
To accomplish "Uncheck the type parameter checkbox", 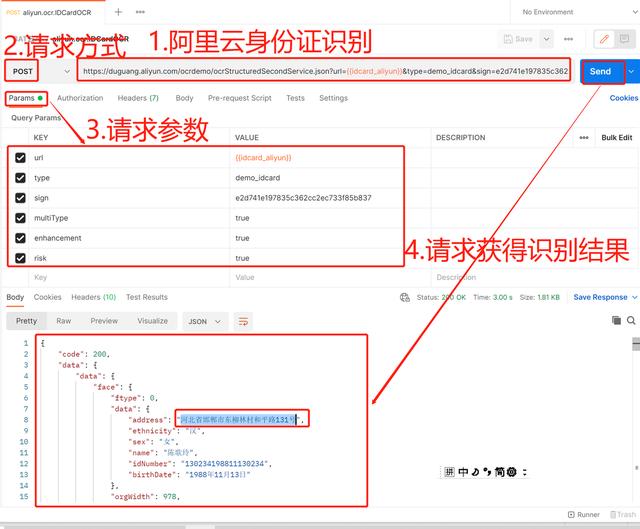I will (20, 178).
